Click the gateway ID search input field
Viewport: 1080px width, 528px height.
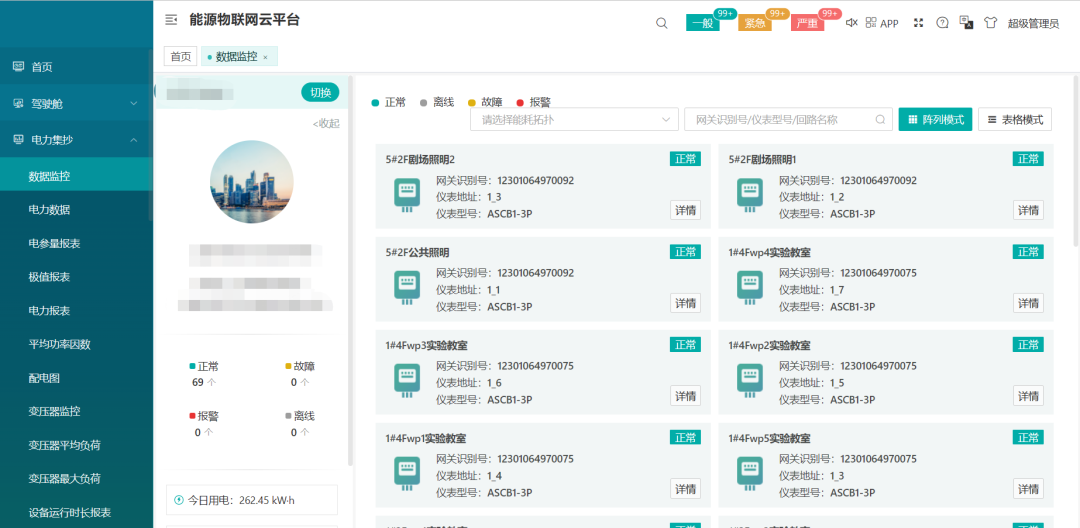[x=780, y=120]
